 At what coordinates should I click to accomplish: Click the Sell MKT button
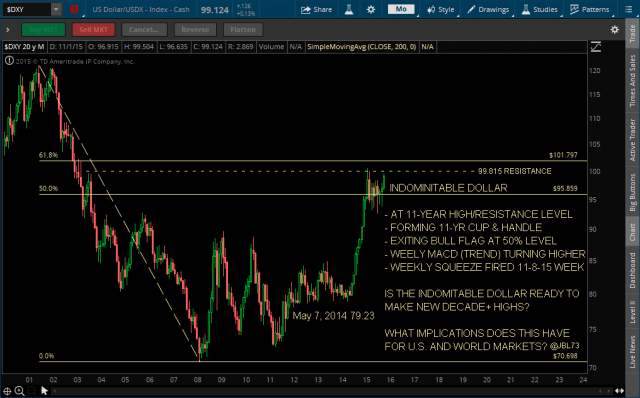tap(93, 29)
